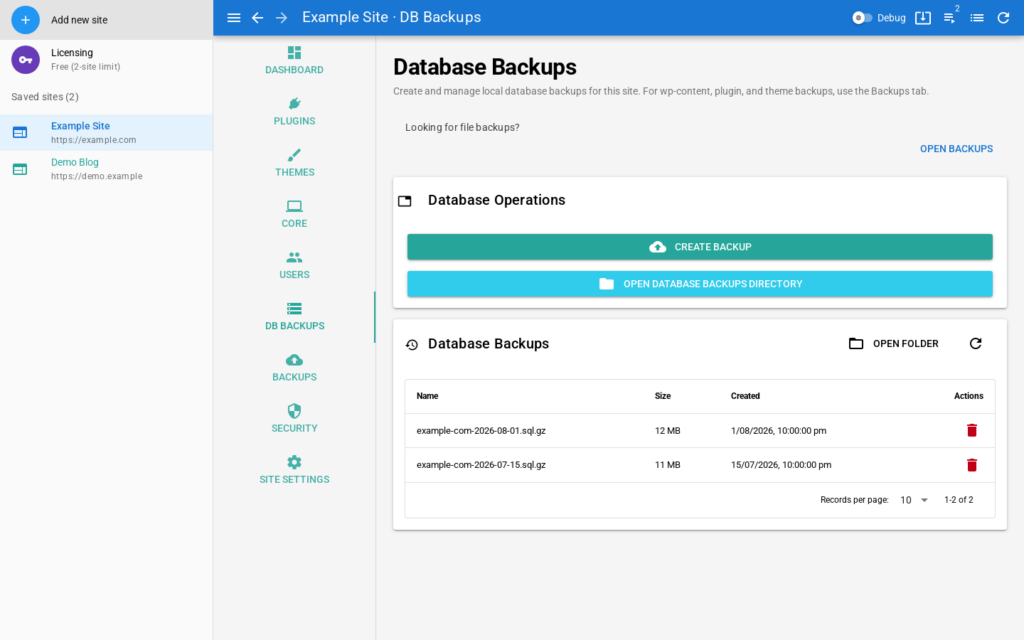Select Demo Blog in saved sites
1024x640 pixels.
(x=106, y=169)
